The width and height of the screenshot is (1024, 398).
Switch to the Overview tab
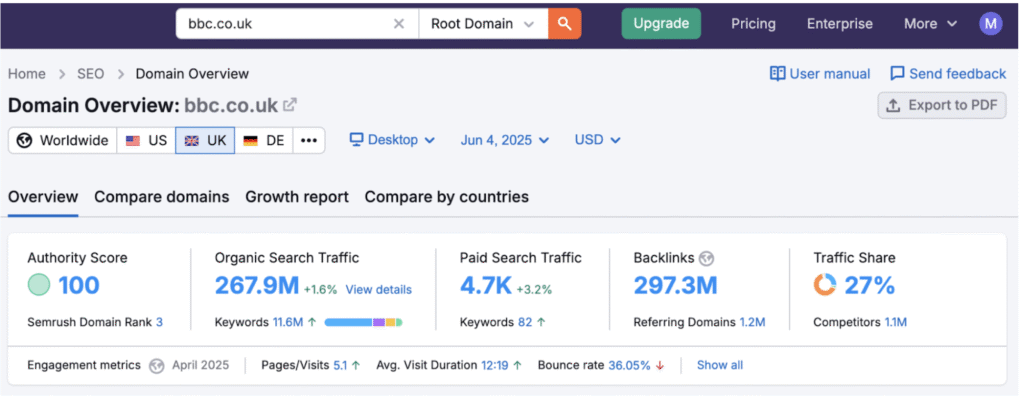pyautogui.click(x=43, y=197)
